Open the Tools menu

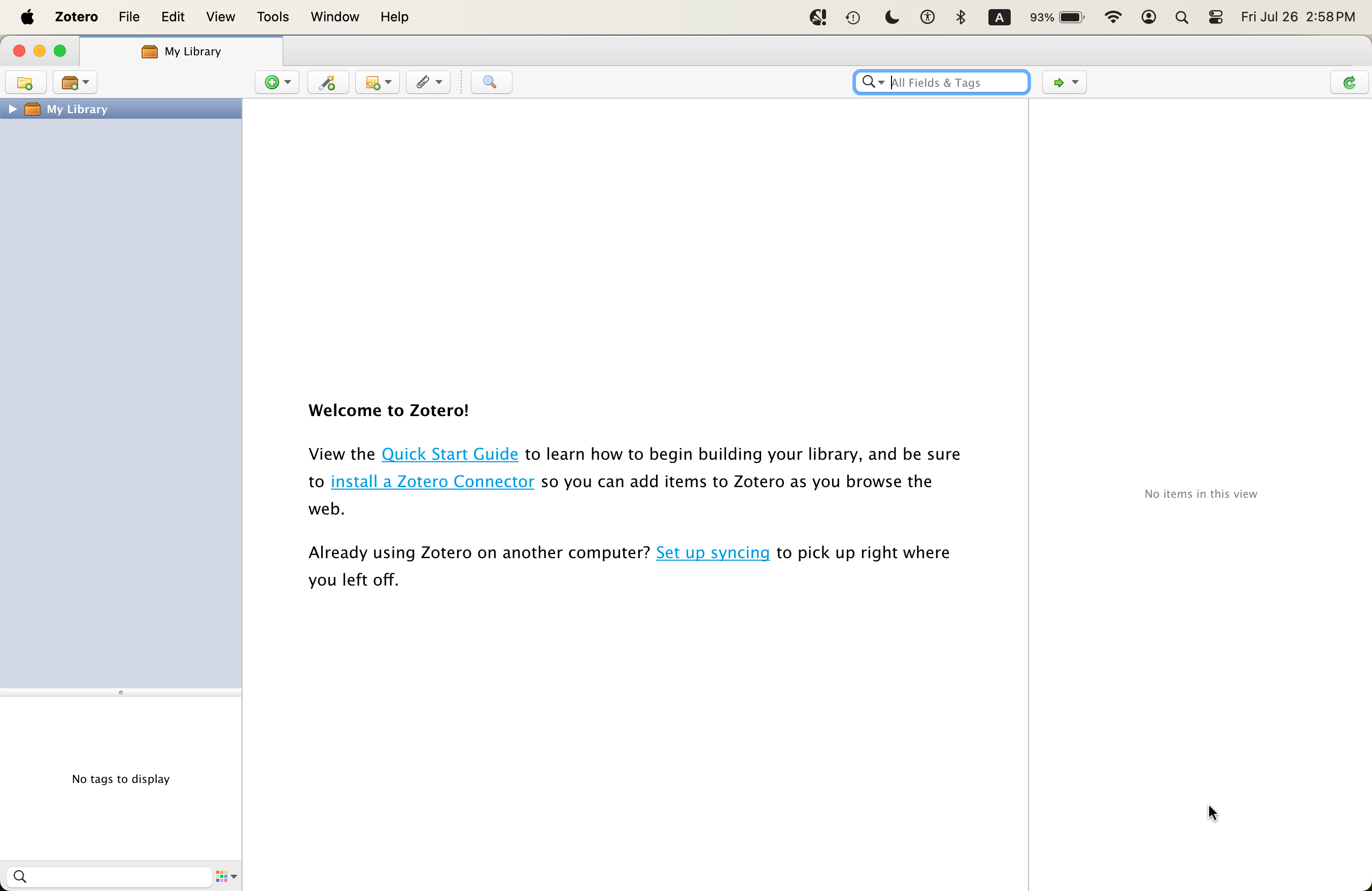coord(272,17)
